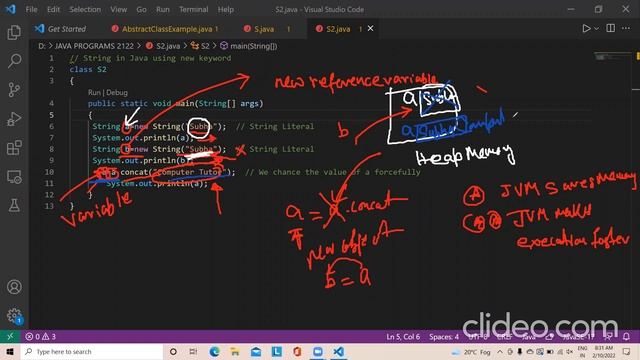640x360 pixels.
Task: Click Visual Studio Code taskbar icon
Action: pyautogui.click(x=338, y=351)
